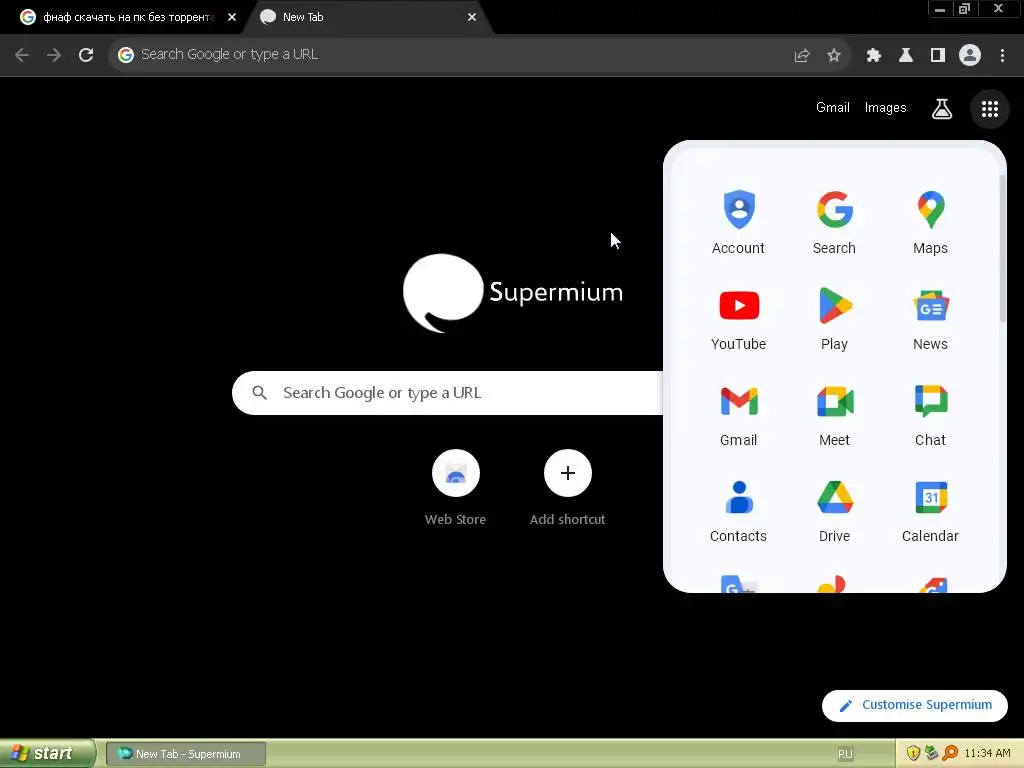Open Gmail icon in apps grid

pyautogui.click(x=739, y=414)
